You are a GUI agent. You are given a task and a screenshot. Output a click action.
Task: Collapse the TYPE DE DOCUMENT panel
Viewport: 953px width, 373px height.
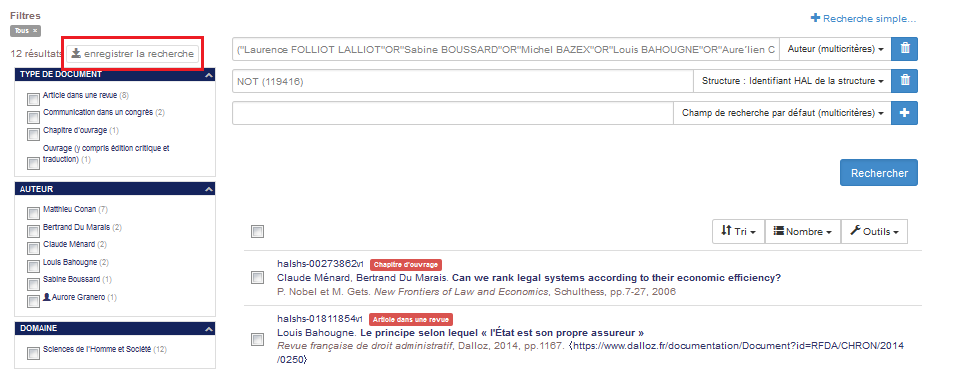208,75
